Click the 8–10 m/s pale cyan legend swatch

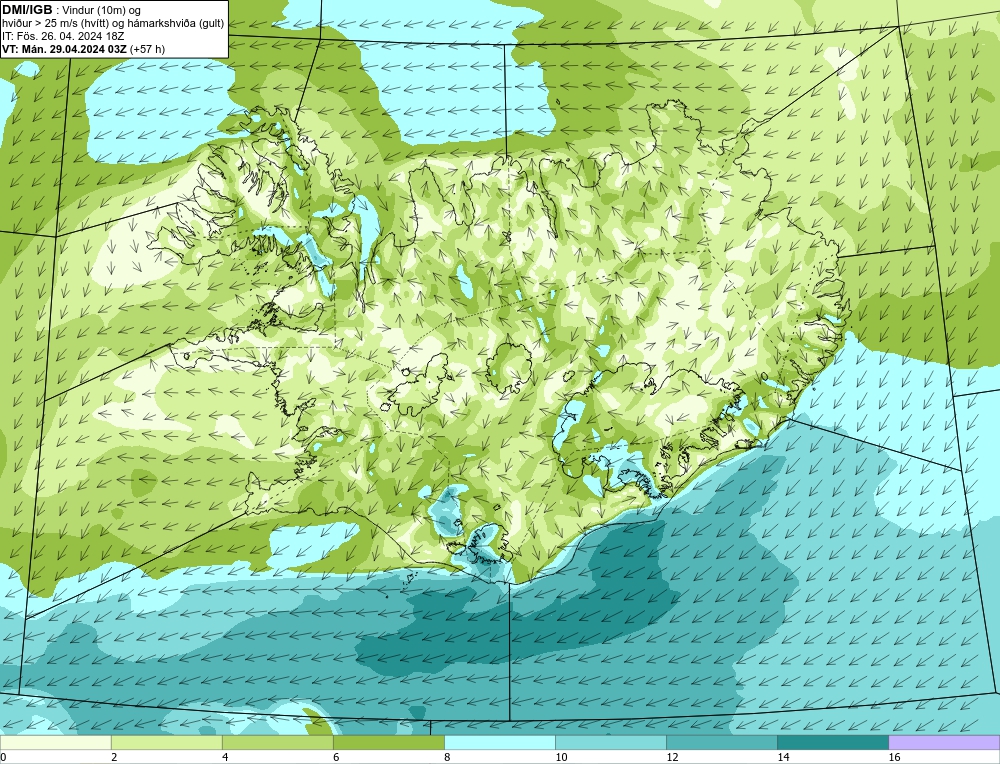[499, 742]
